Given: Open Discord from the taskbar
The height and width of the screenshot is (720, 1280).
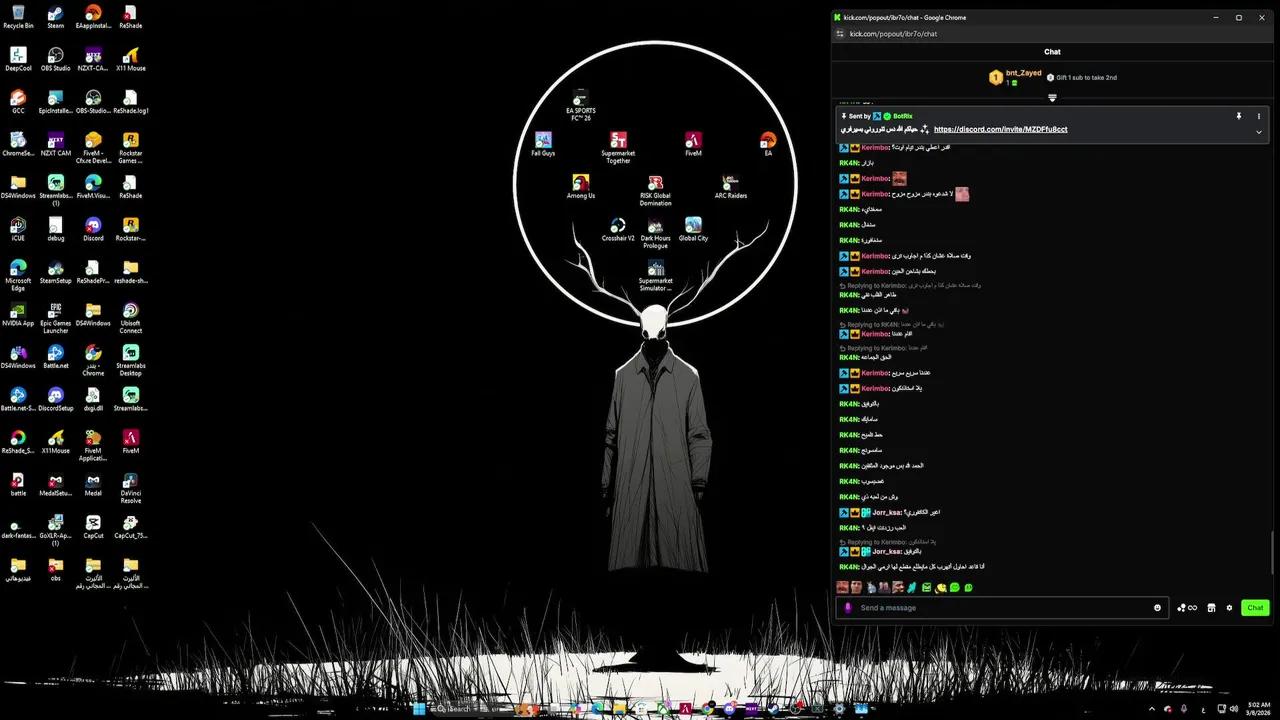Looking at the screenshot, I should pyautogui.click(x=730, y=708).
